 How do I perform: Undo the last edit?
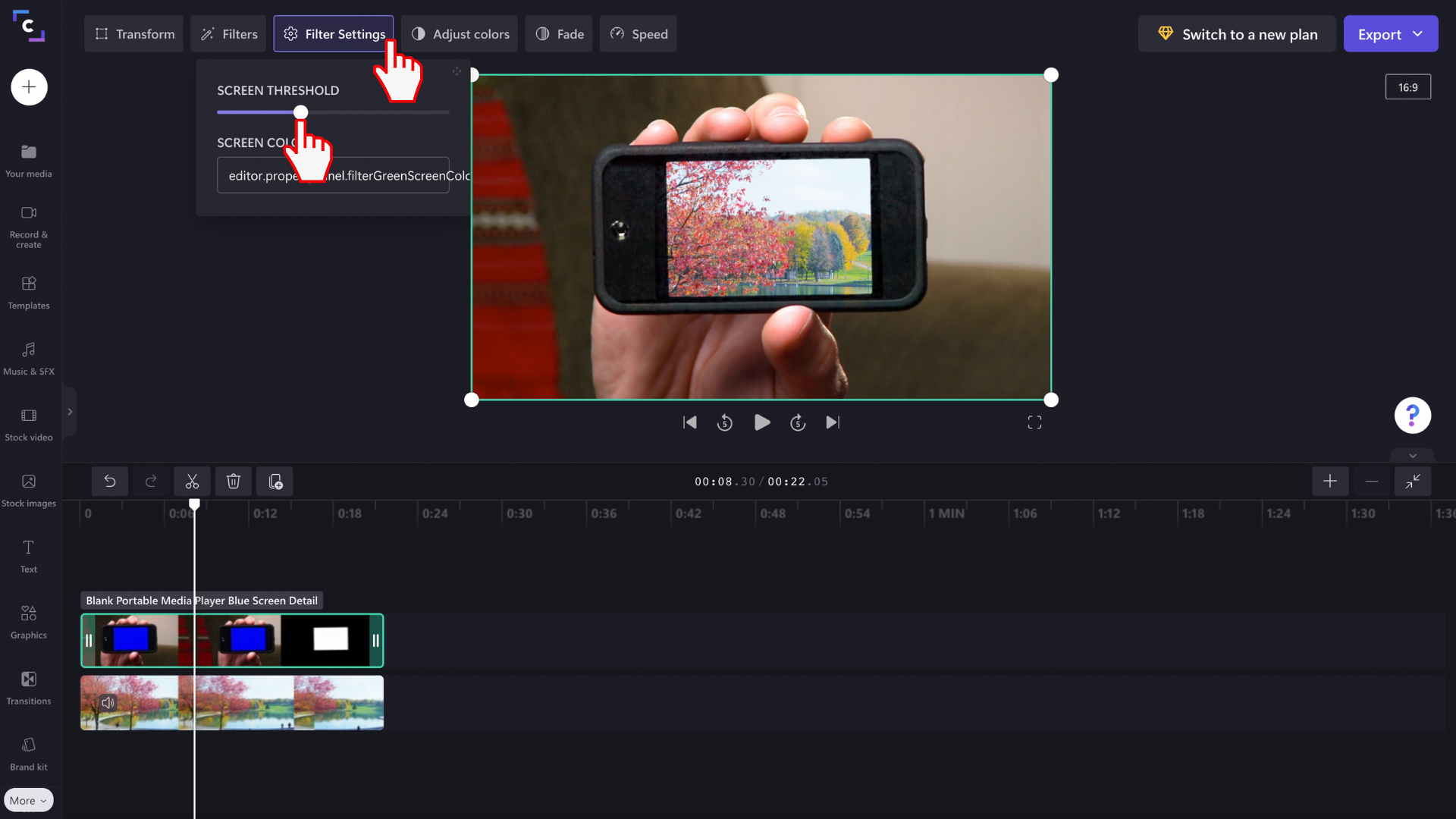point(109,481)
